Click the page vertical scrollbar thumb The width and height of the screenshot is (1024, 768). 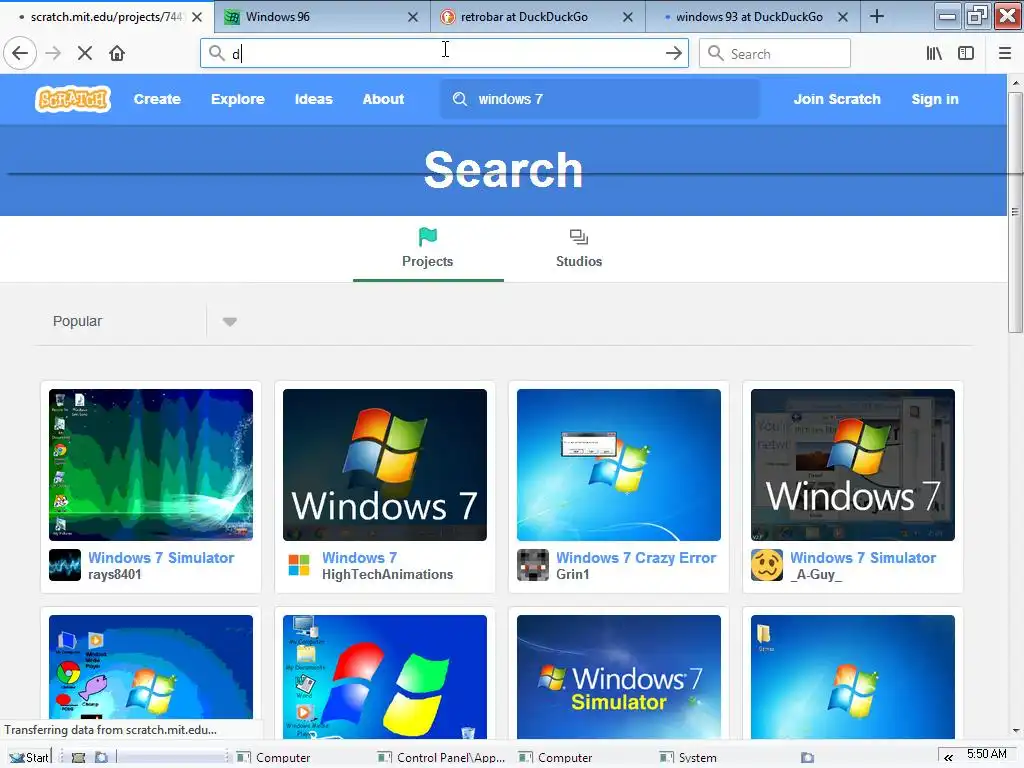1016,212
